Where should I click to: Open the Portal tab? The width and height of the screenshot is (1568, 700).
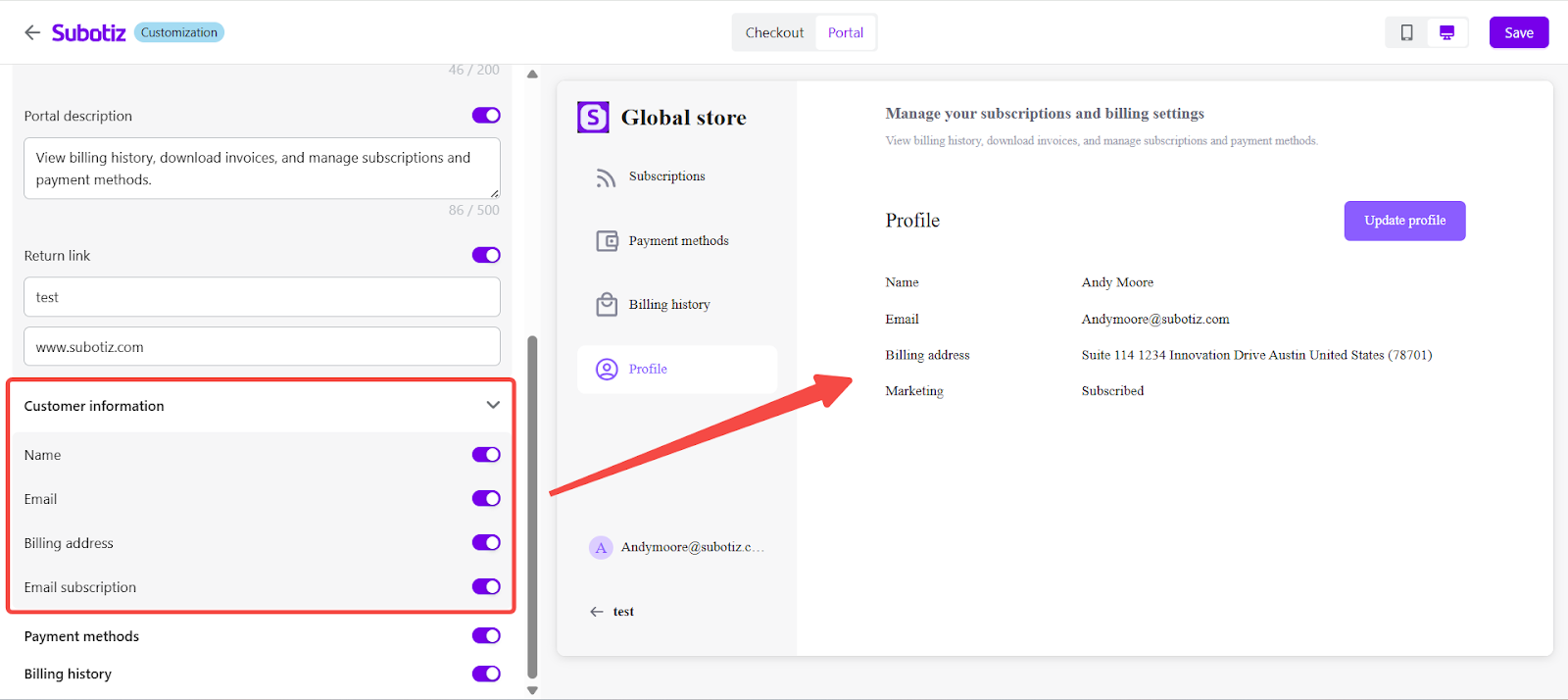pos(845,32)
